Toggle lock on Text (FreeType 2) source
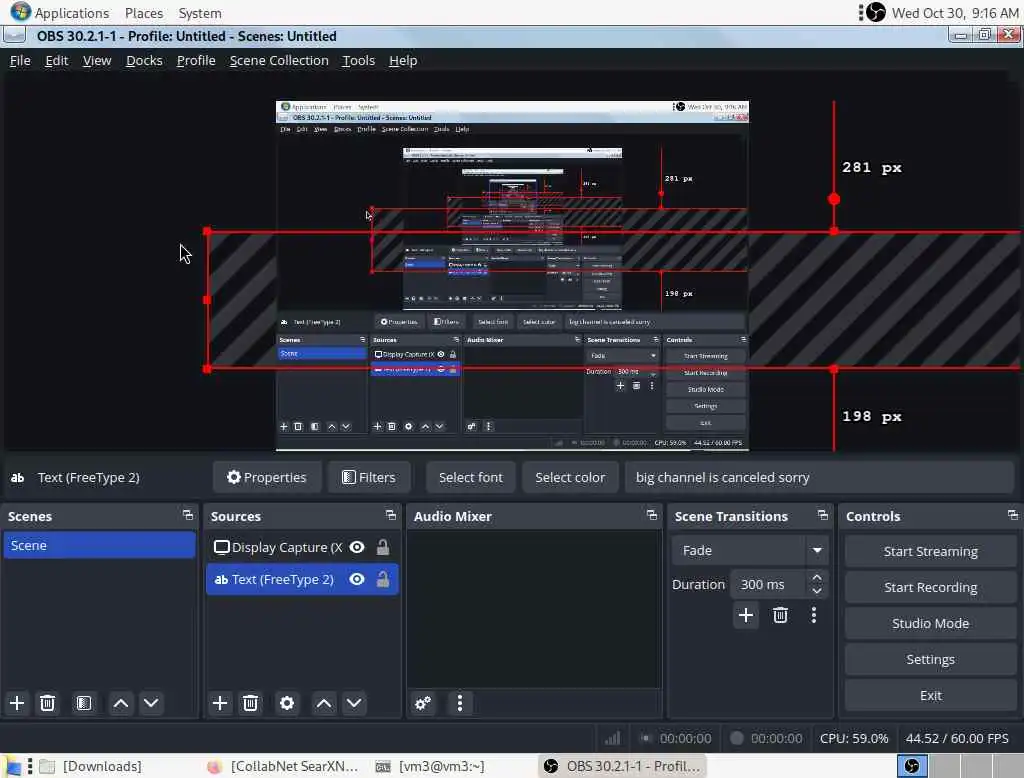The width and height of the screenshot is (1024, 778). 383,579
